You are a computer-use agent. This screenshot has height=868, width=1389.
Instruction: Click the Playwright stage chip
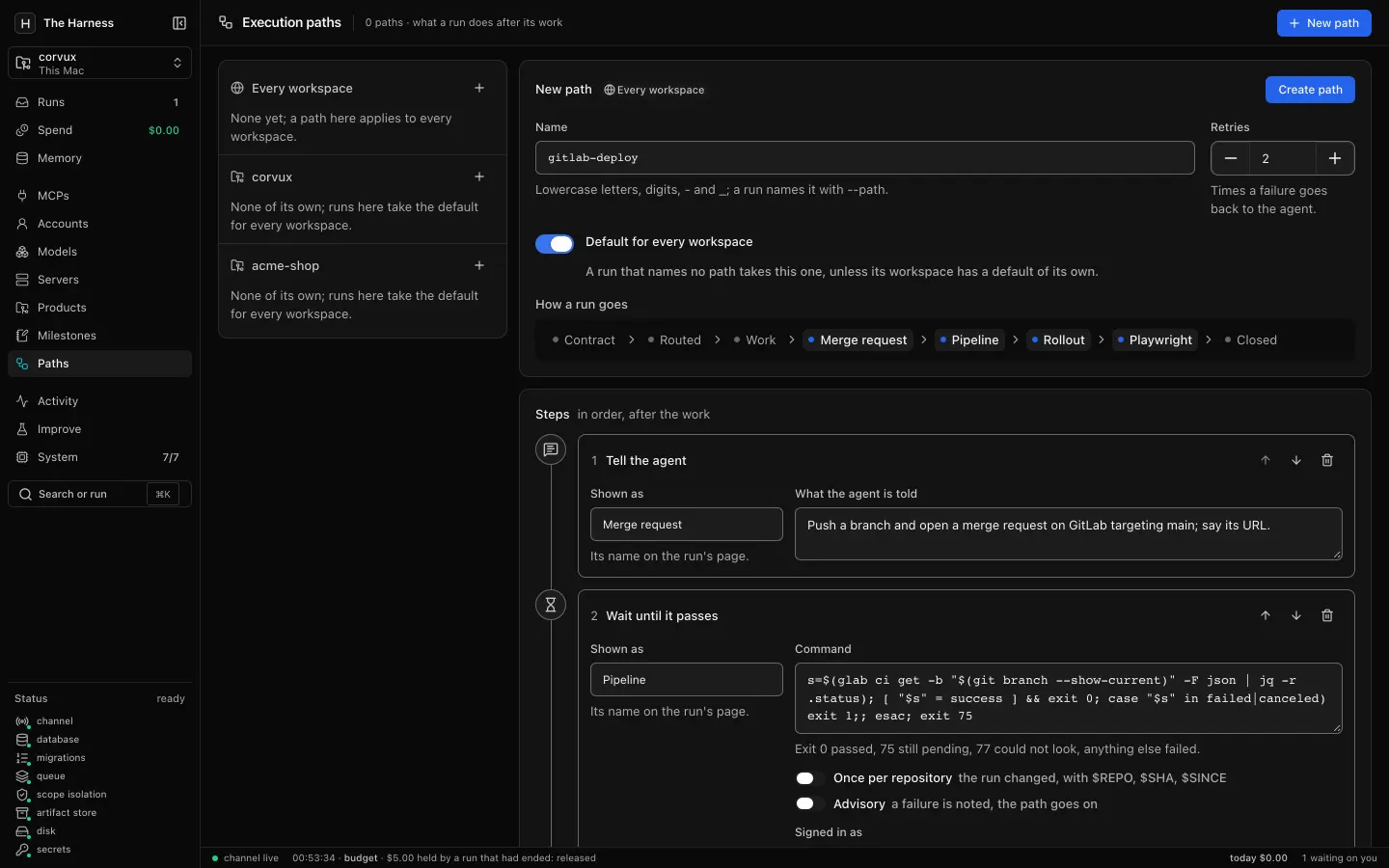1155,339
